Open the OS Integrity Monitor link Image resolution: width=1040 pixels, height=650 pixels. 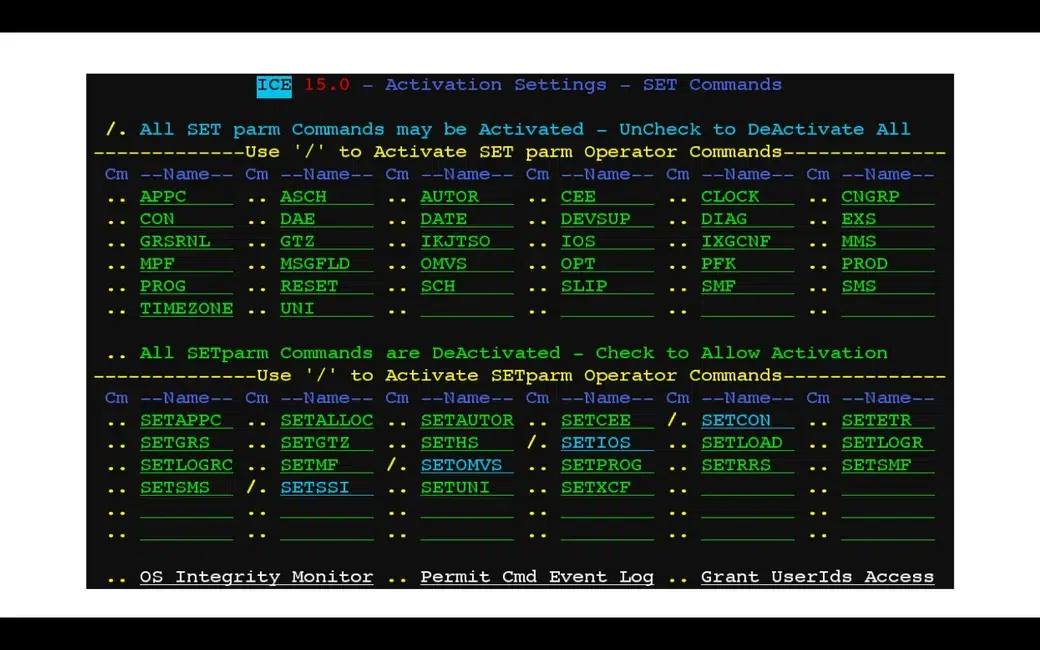[256, 577]
